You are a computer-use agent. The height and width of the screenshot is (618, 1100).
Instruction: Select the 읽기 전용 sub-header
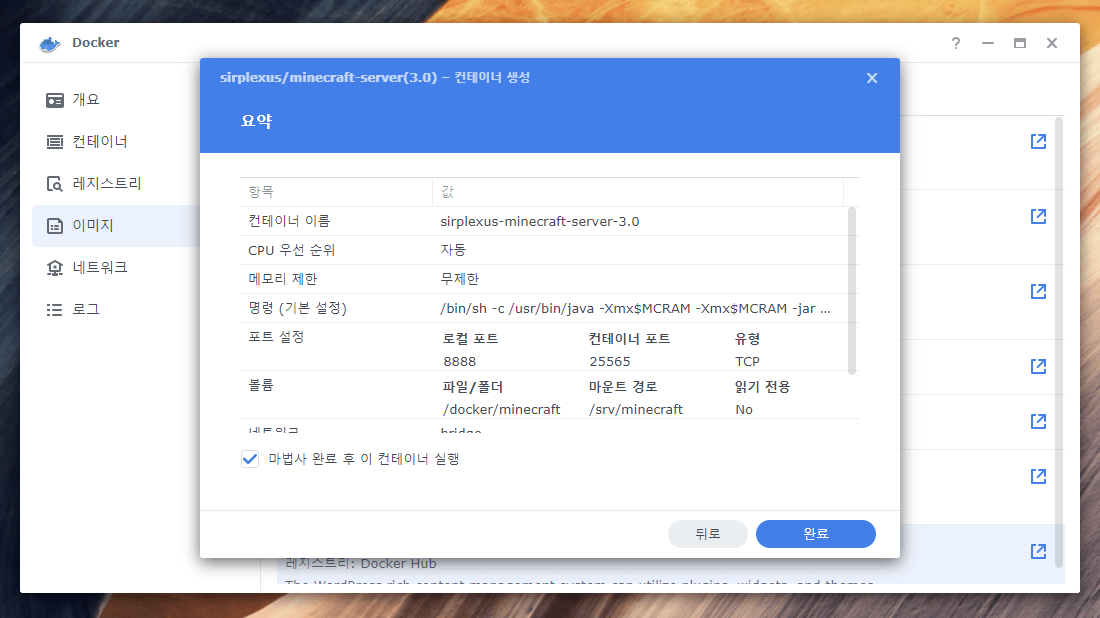pyautogui.click(x=763, y=387)
